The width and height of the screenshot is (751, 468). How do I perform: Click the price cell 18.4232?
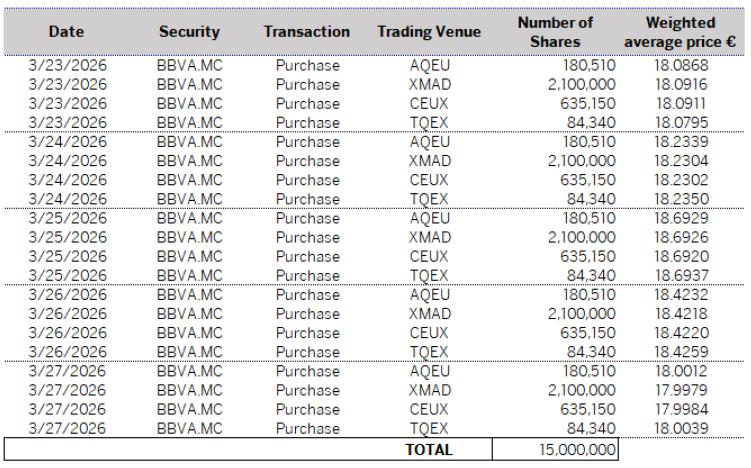point(680,294)
